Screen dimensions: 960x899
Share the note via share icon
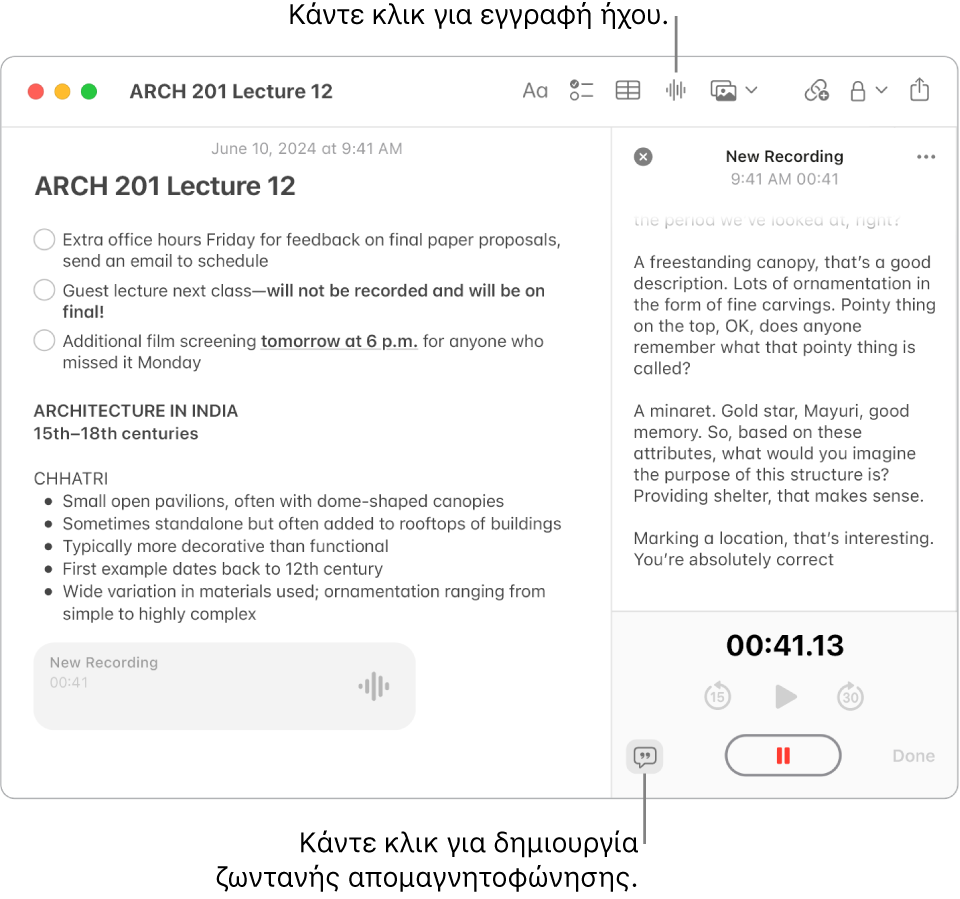click(919, 89)
